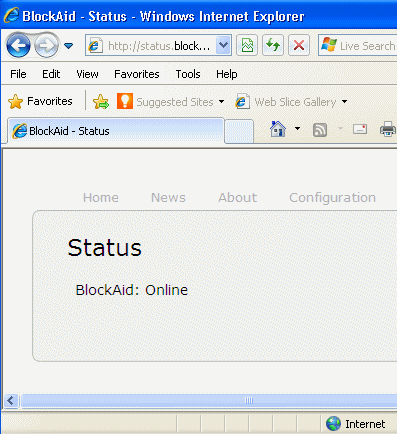397x434 pixels.
Task: Toggle the Compatibility View icon
Action: tap(247, 45)
